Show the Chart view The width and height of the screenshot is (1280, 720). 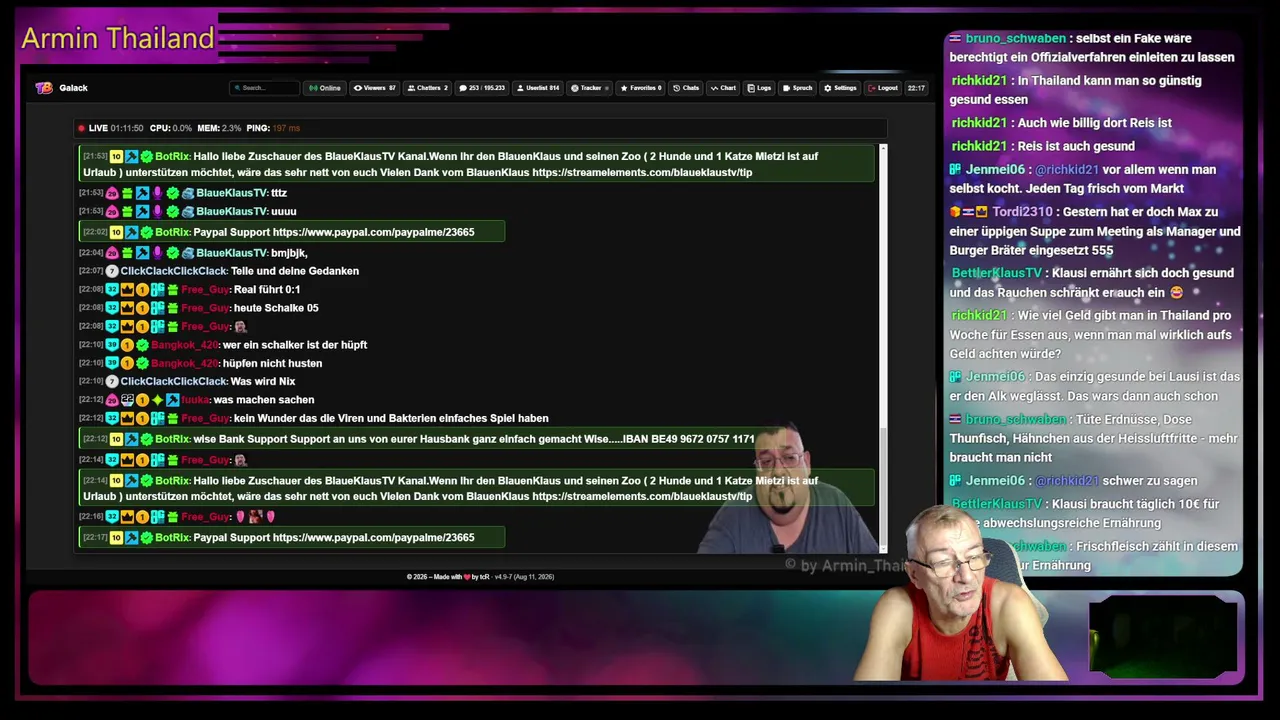click(723, 88)
